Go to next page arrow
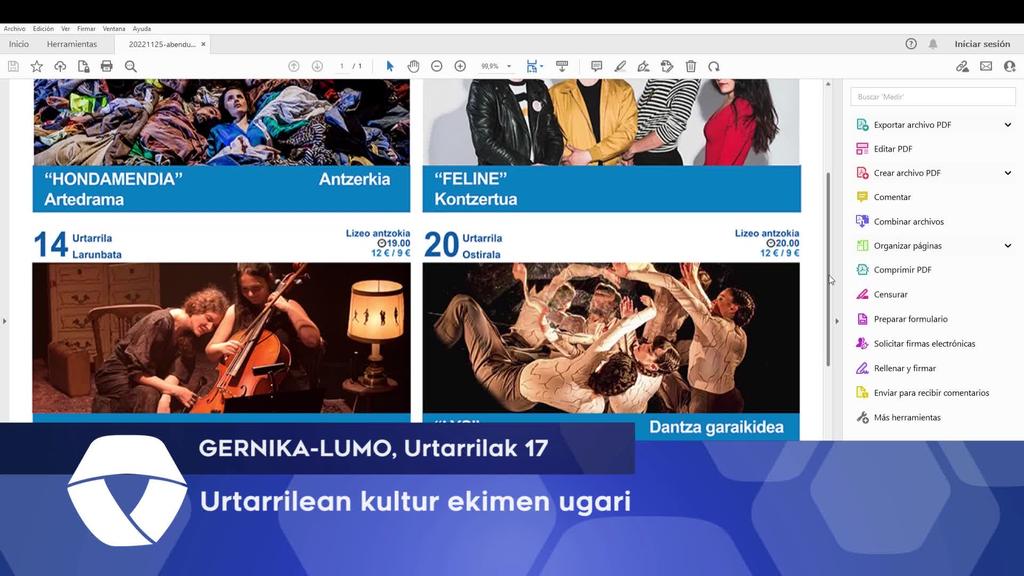Image resolution: width=1024 pixels, height=576 pixels. 317,66
